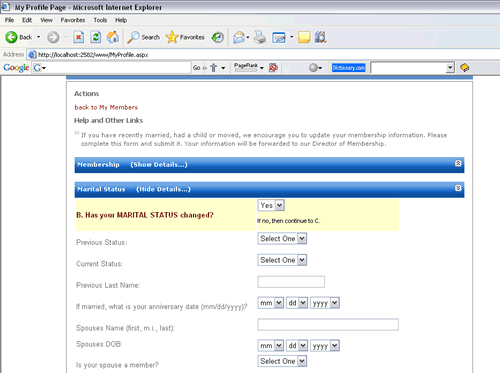The image size is (500, 373).
Task: Follow the back to My Members link
Action: [106, 107]
